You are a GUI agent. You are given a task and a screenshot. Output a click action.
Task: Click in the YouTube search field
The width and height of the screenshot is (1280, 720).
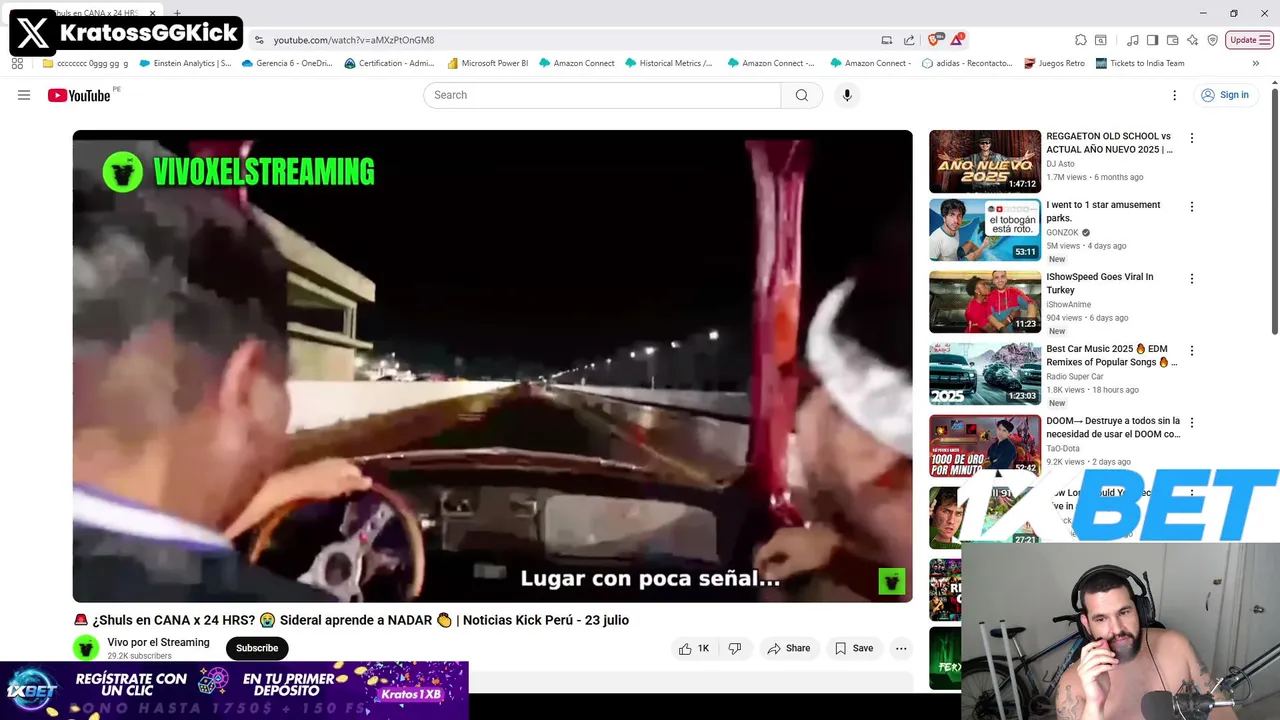pyautogui.click(x=602, y=95)
